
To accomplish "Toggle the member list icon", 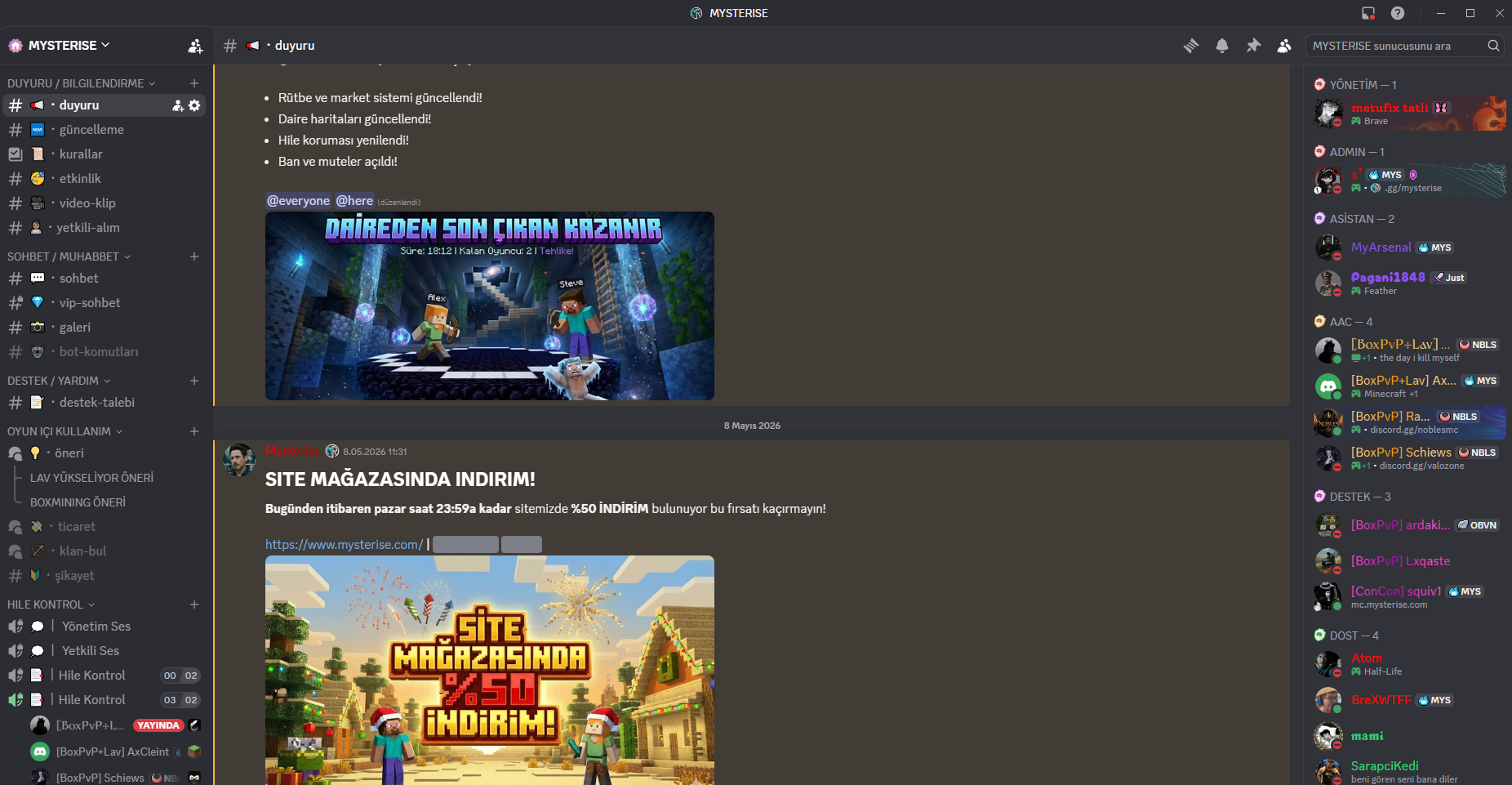I will coord(1284,46).
